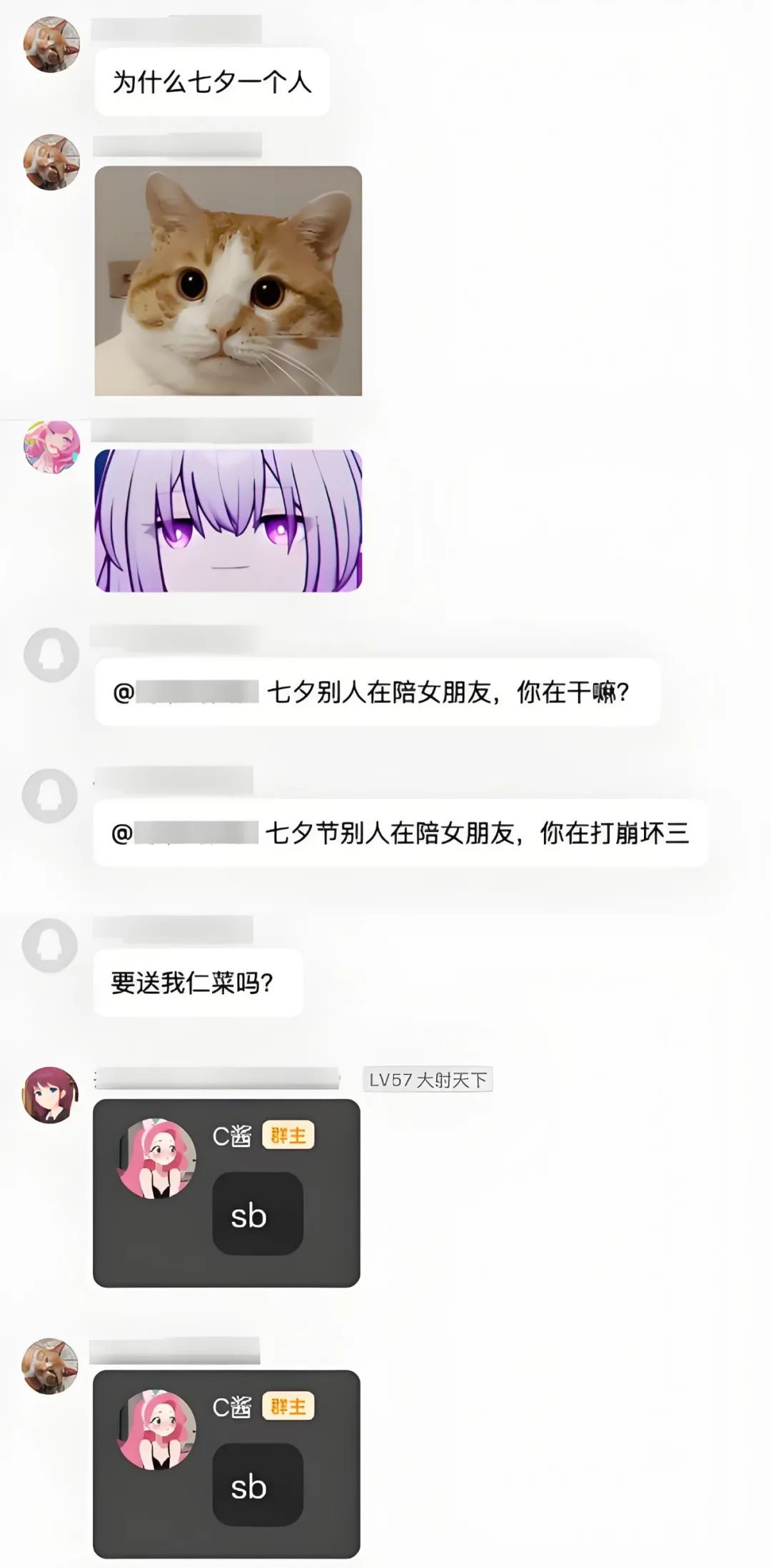Tap the last sender's avatar at bottom

(50, 1365)
